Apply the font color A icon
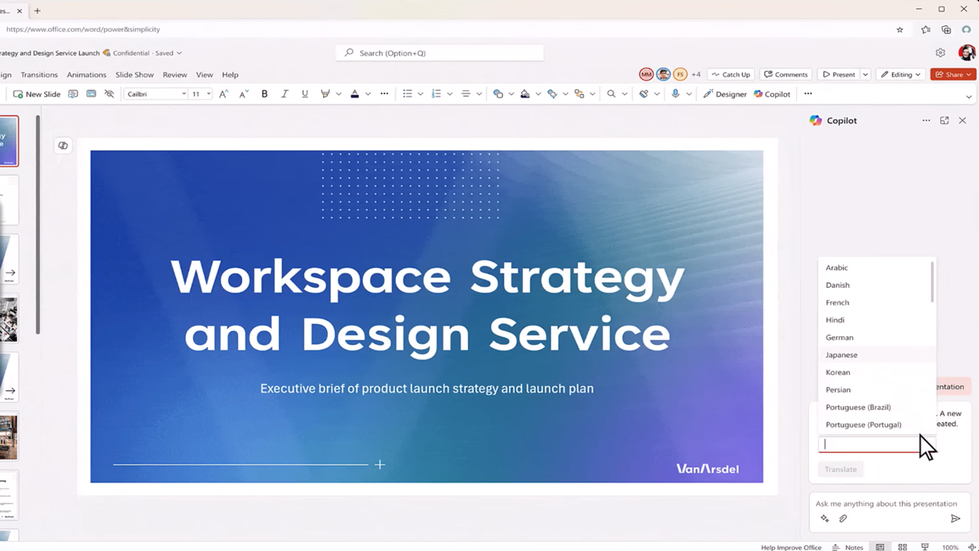 pos(355,94)
